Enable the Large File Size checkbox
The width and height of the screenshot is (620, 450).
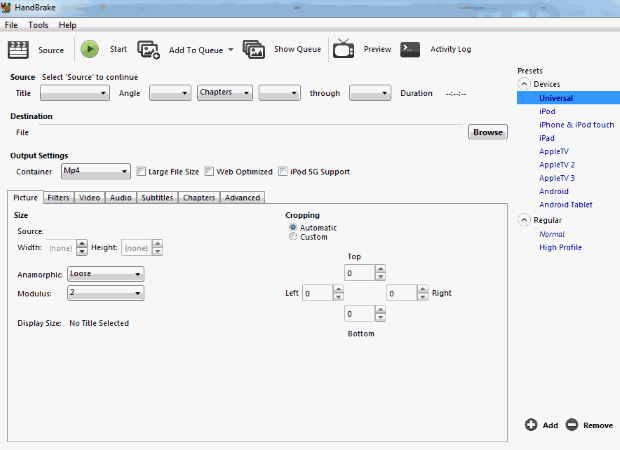coord(141,172)
